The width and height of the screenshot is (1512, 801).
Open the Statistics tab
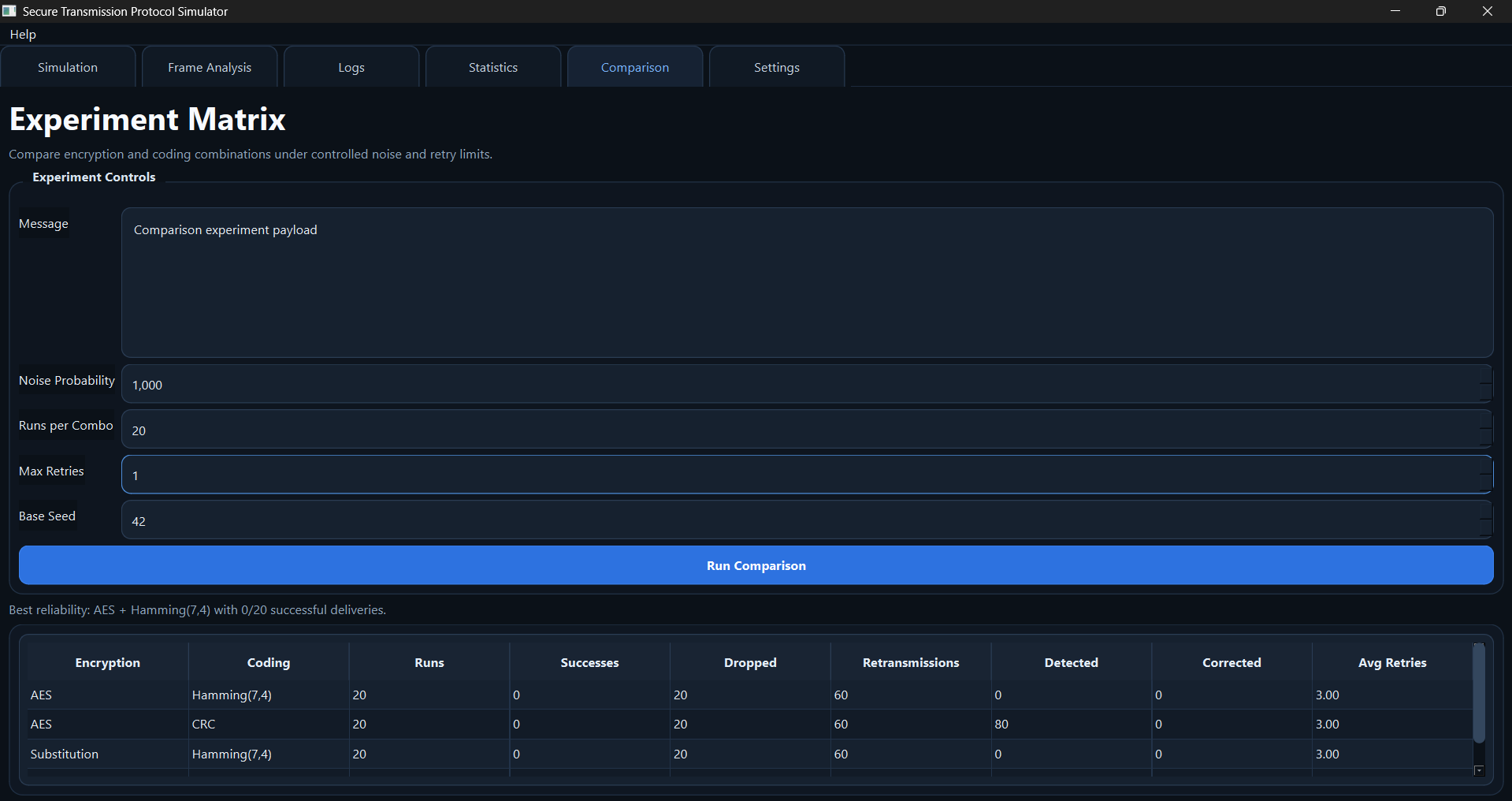[493, 67]
